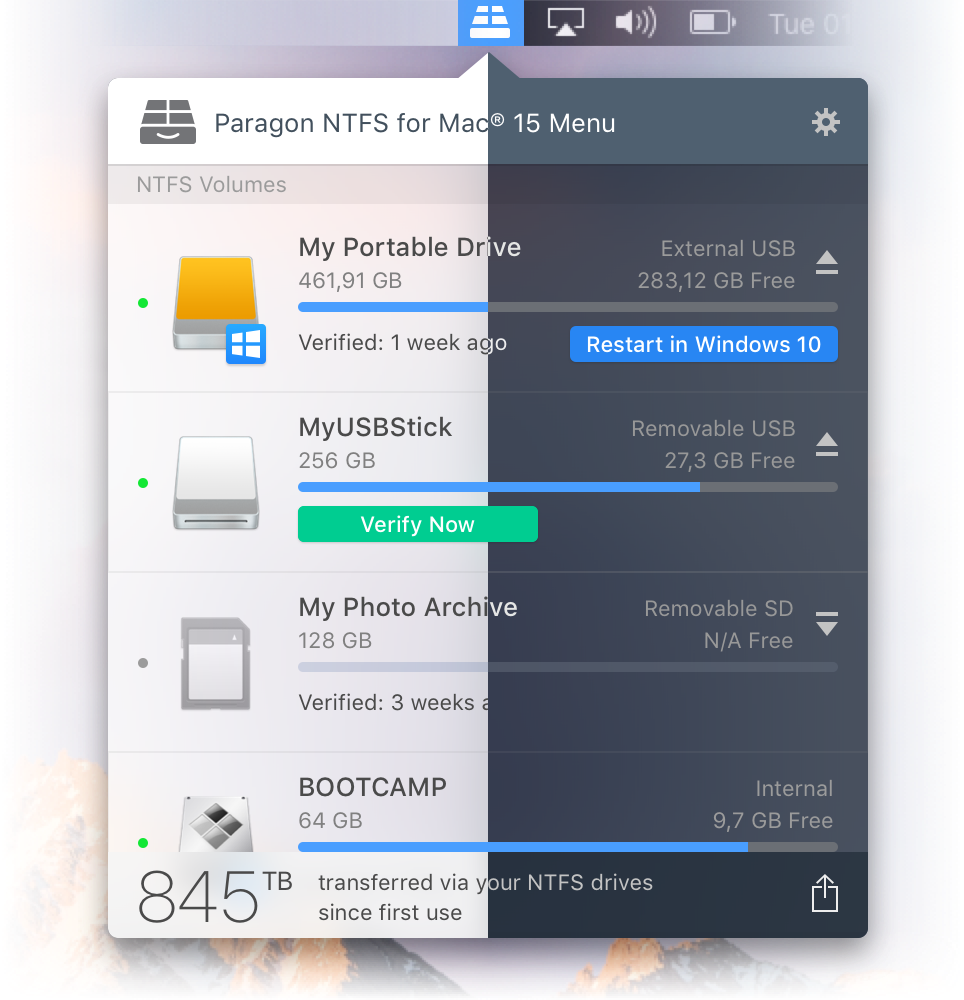Click My Portable Drive usage bar

[567, 307]
